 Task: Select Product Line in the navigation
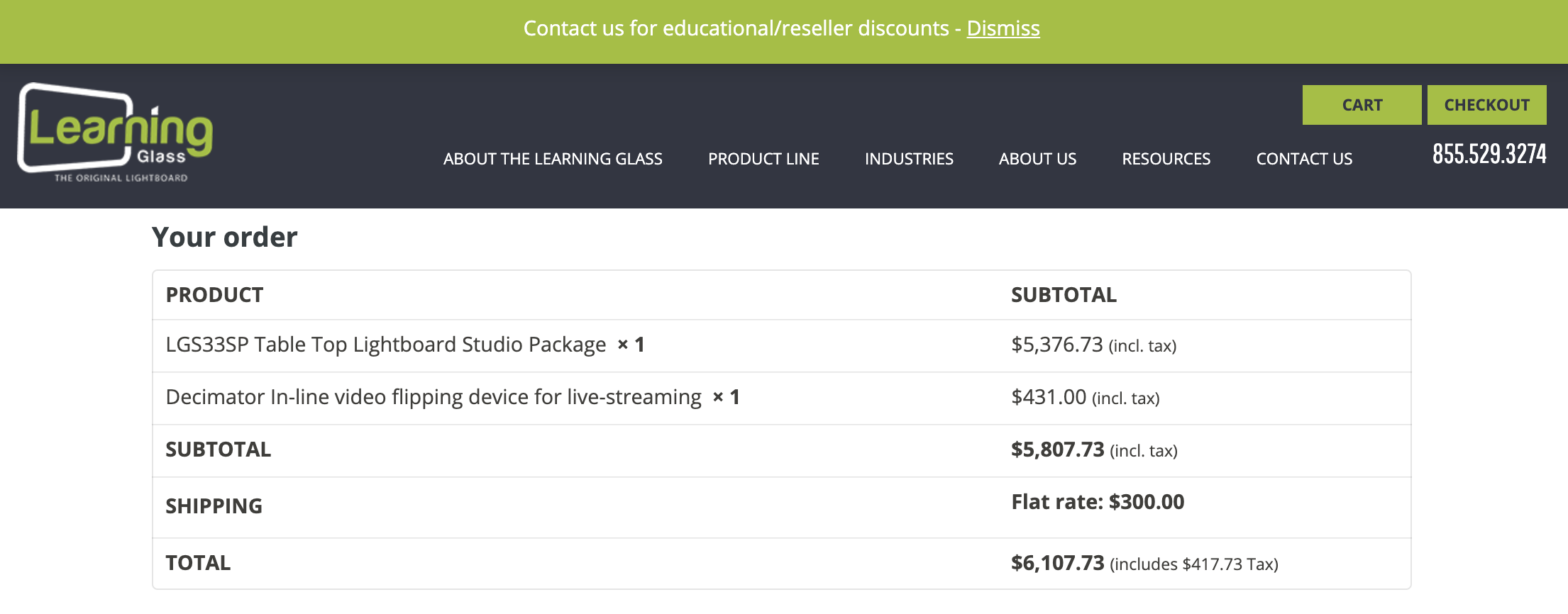763,159
